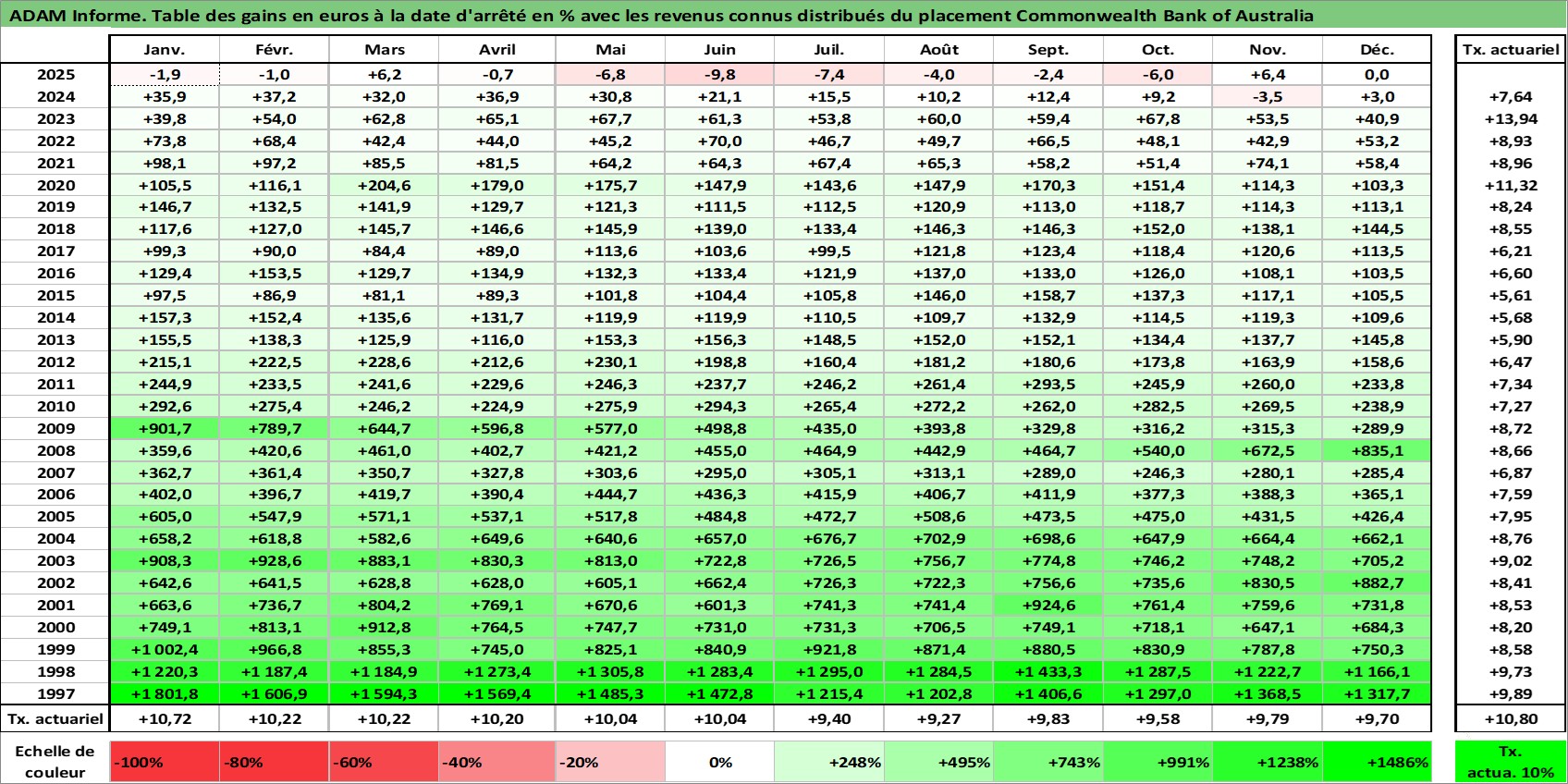
Task: Select the +924,6 cell in 2001
Action: coord(1047,605)
